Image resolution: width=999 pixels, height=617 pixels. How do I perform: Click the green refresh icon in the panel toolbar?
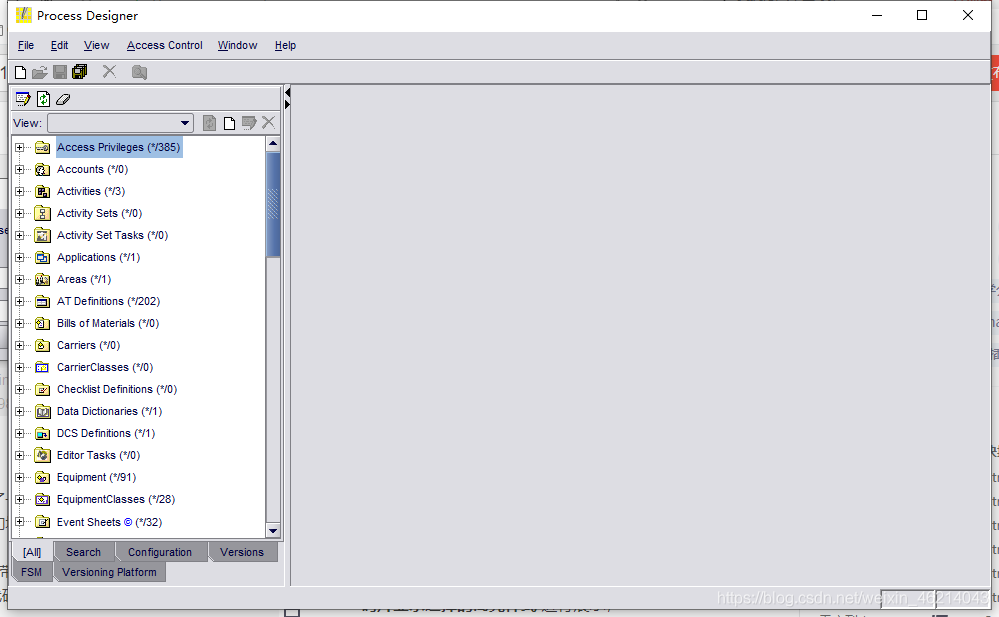pos(44,99)
